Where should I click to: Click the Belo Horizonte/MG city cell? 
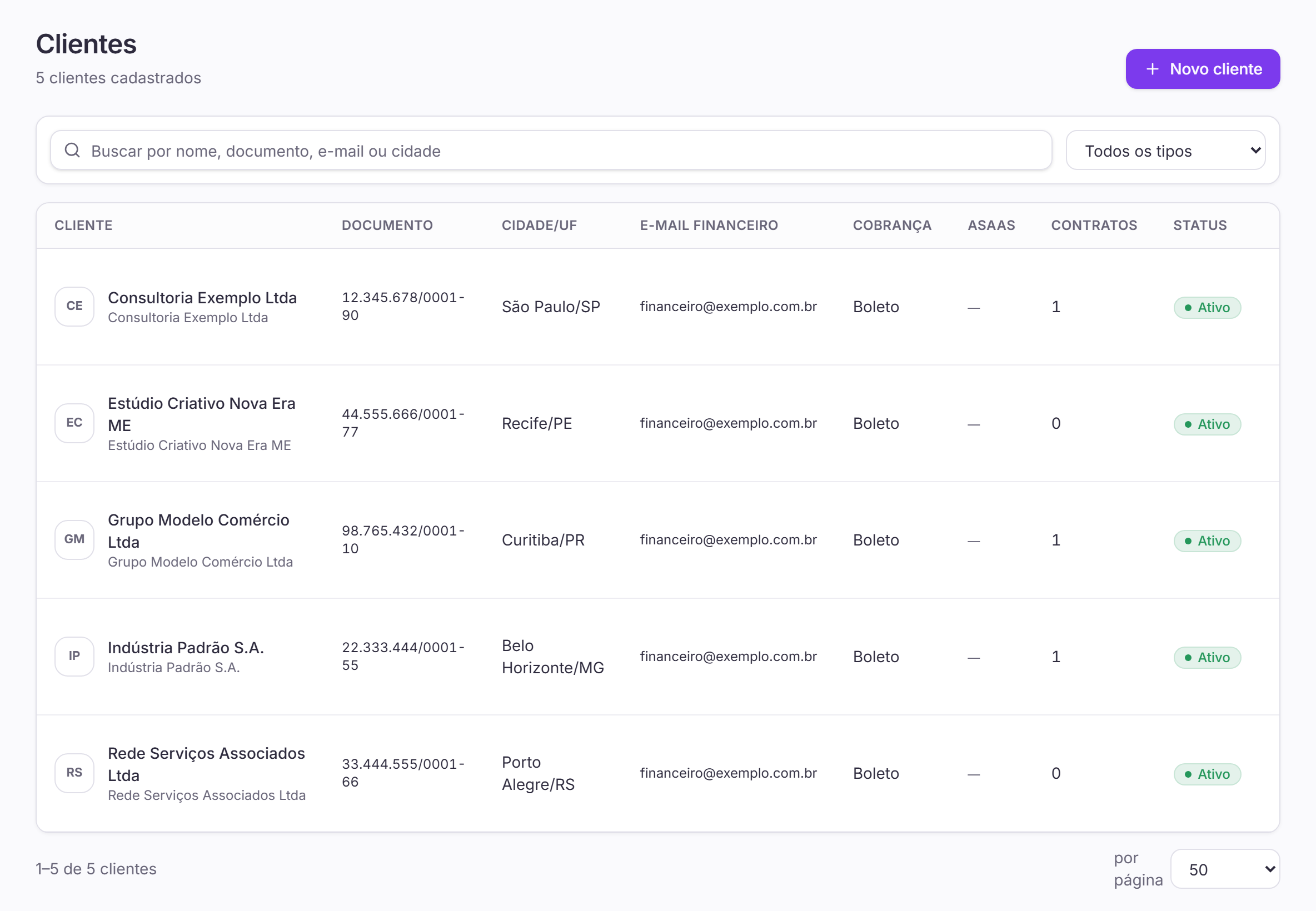tap(552, 657)
